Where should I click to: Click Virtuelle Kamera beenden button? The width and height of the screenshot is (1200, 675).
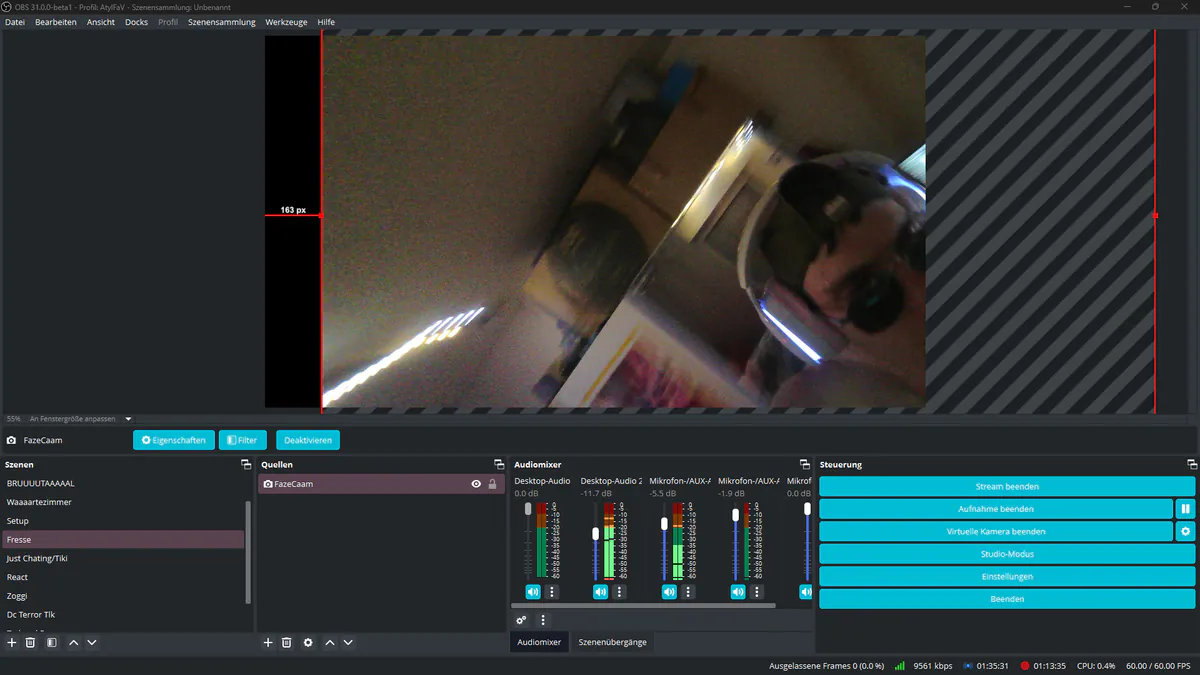[996, 531]
